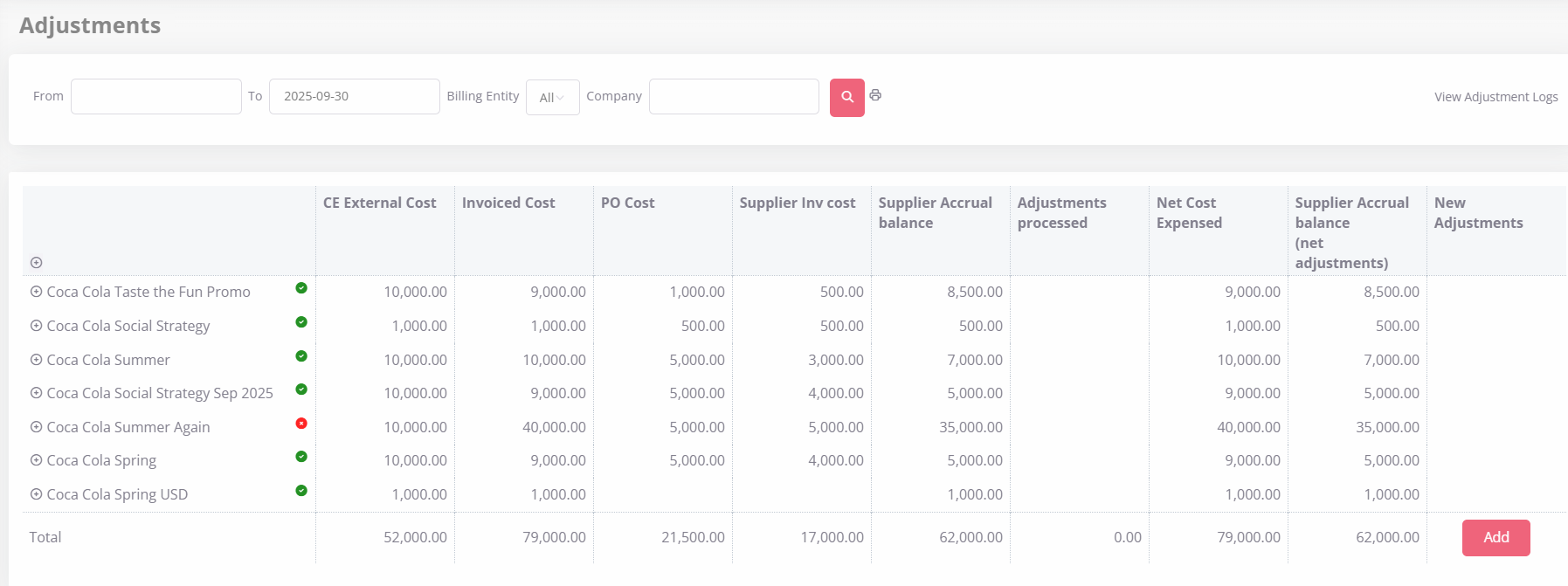
Task: Click green check status for Coca Cola Summer
Action: tap(301, 355)
